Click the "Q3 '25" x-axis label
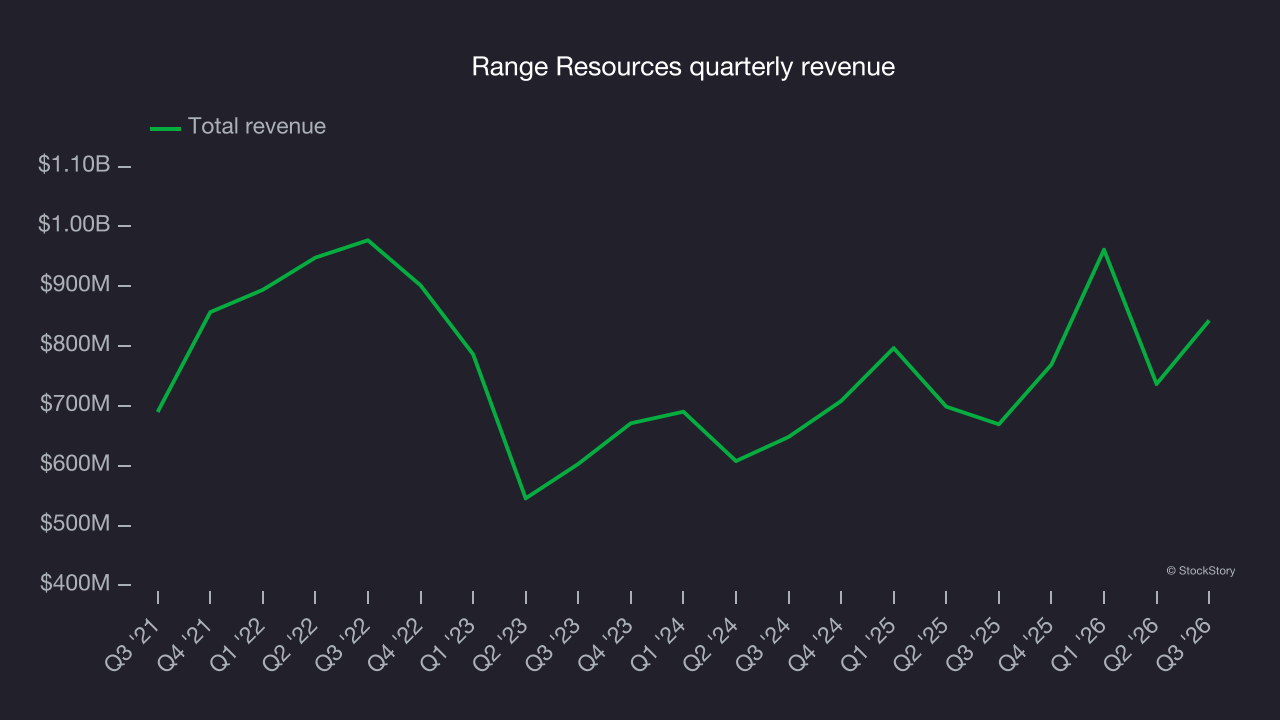 coord(974,645)
